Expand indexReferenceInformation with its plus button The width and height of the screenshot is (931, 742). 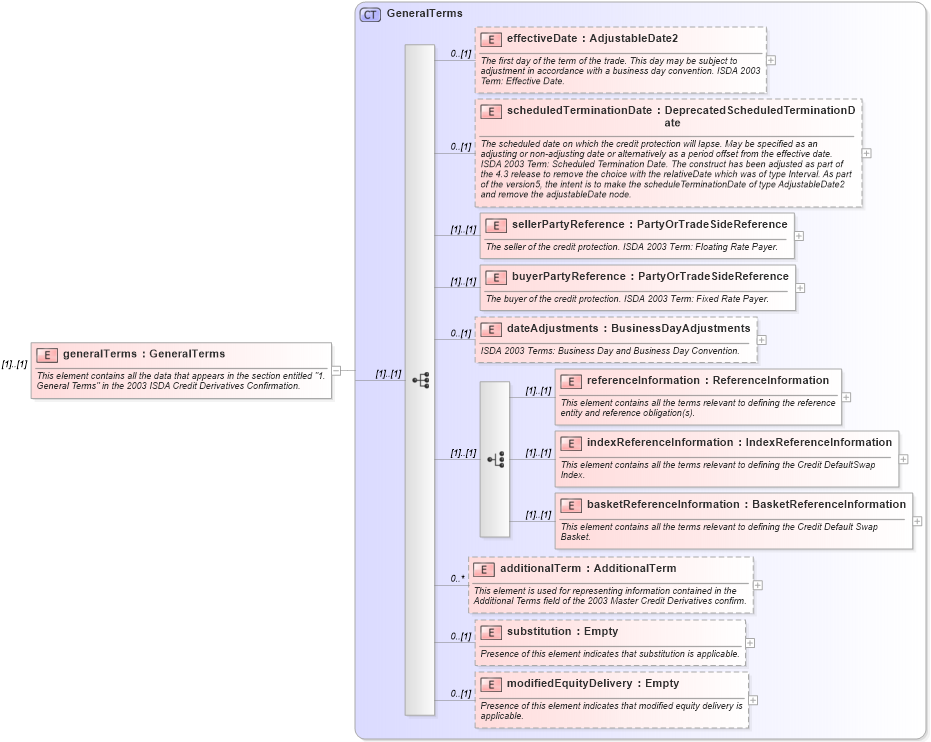pyautogui.click(x=902, y=458)
